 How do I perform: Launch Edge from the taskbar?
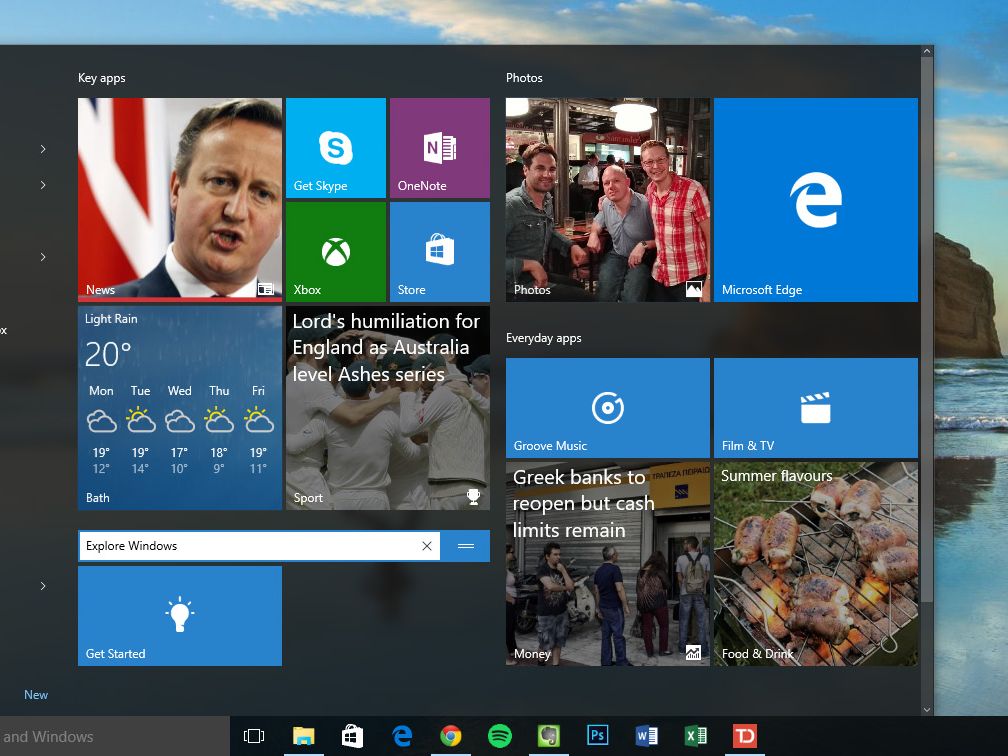402,736
